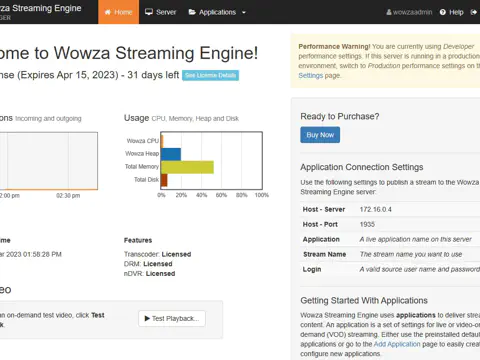Click the Stream Name row label
The height and width of the screenshot is (360, 480).
click(324, 254)
